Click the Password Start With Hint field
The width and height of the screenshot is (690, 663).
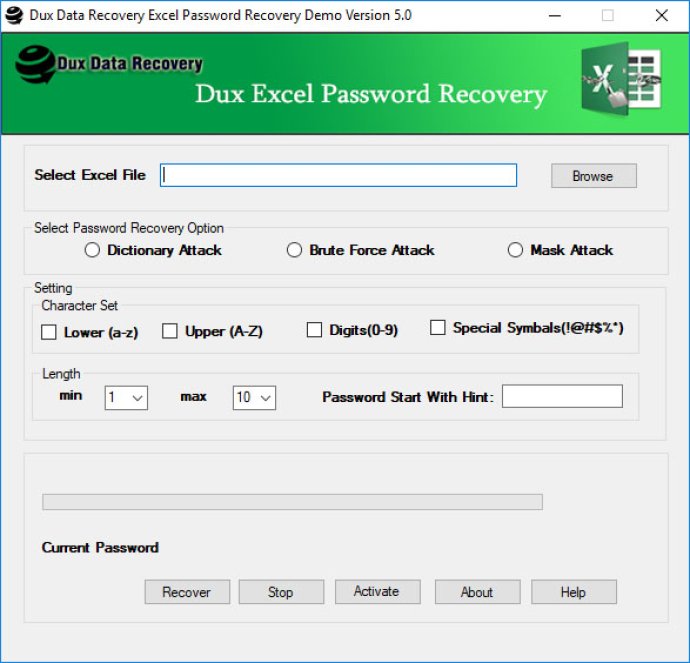click(x=562, y=396)
